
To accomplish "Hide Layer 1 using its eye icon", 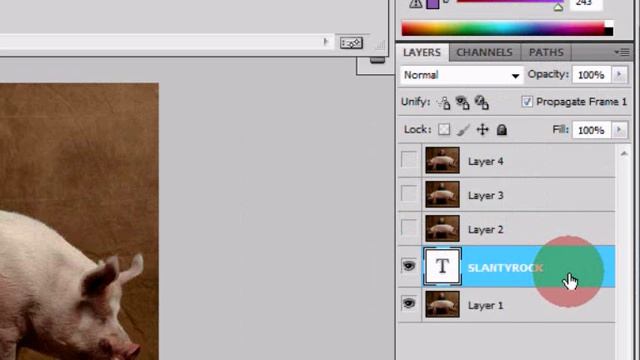I will click(409, 304).
